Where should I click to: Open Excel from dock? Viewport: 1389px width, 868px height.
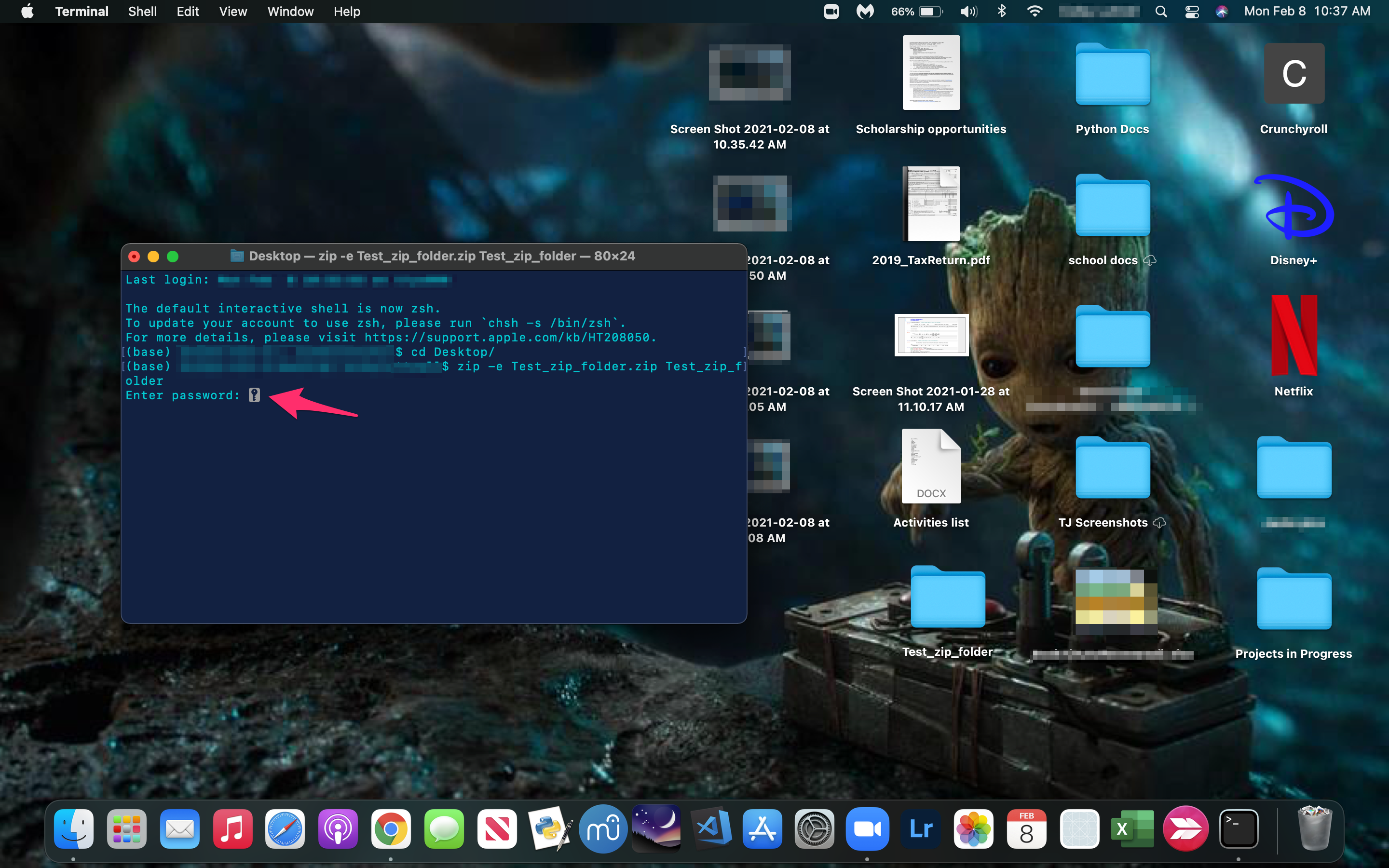pyautogui.click(x=1130, y=828)
